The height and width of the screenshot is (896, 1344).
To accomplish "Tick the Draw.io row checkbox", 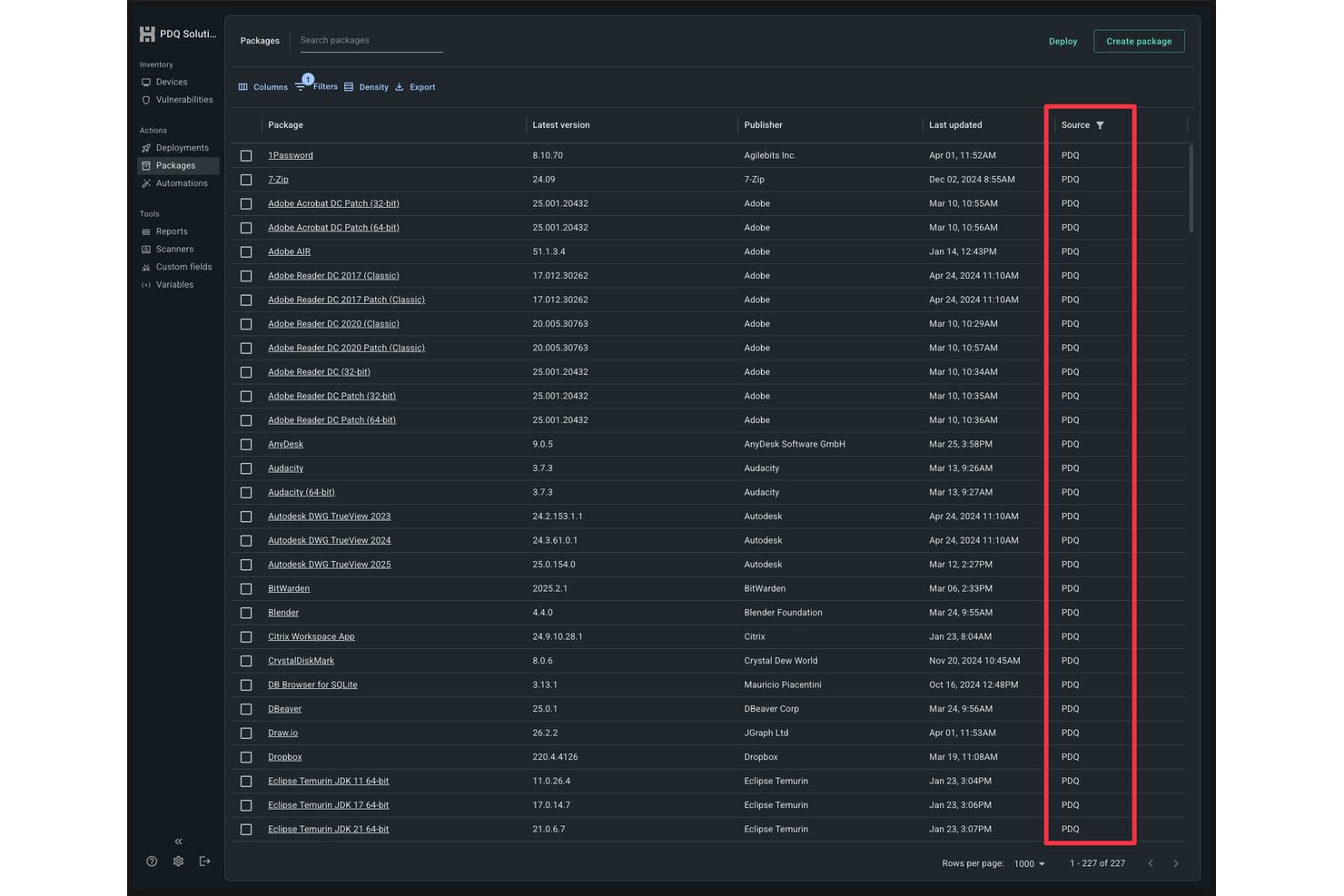I will click(x=246, y=734).
